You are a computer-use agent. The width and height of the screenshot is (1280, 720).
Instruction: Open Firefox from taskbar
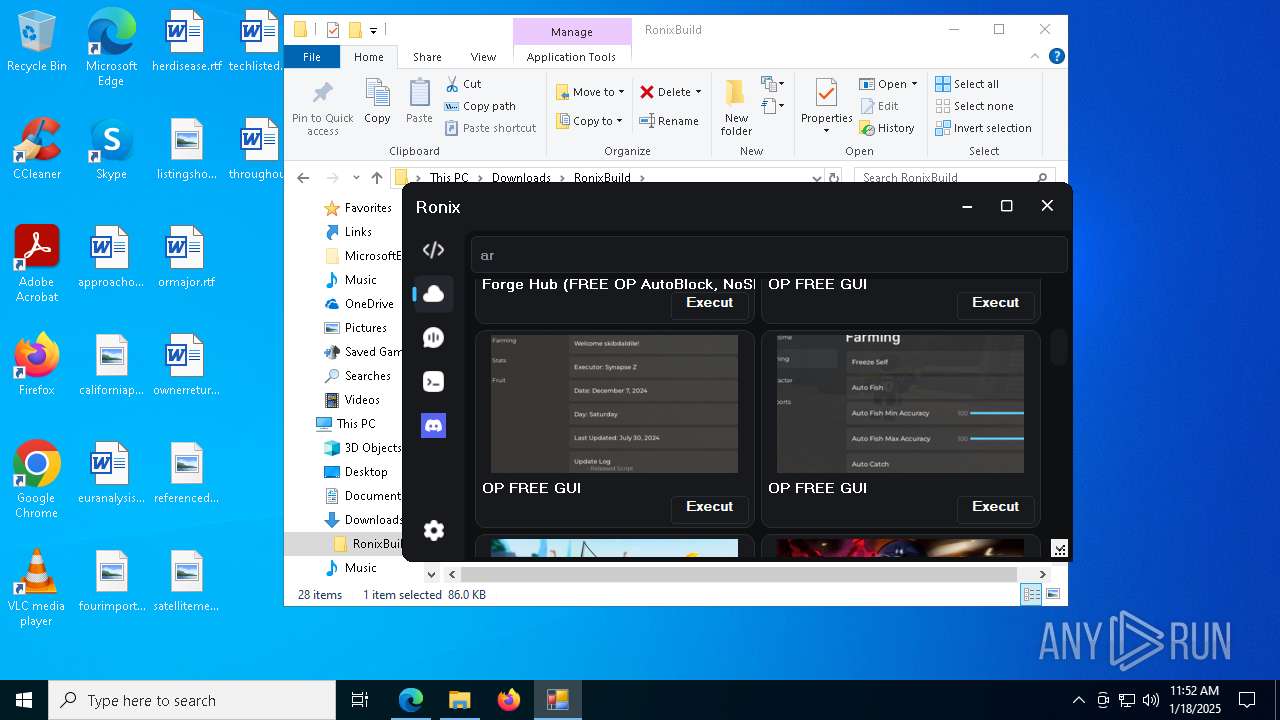pos(509,700)
